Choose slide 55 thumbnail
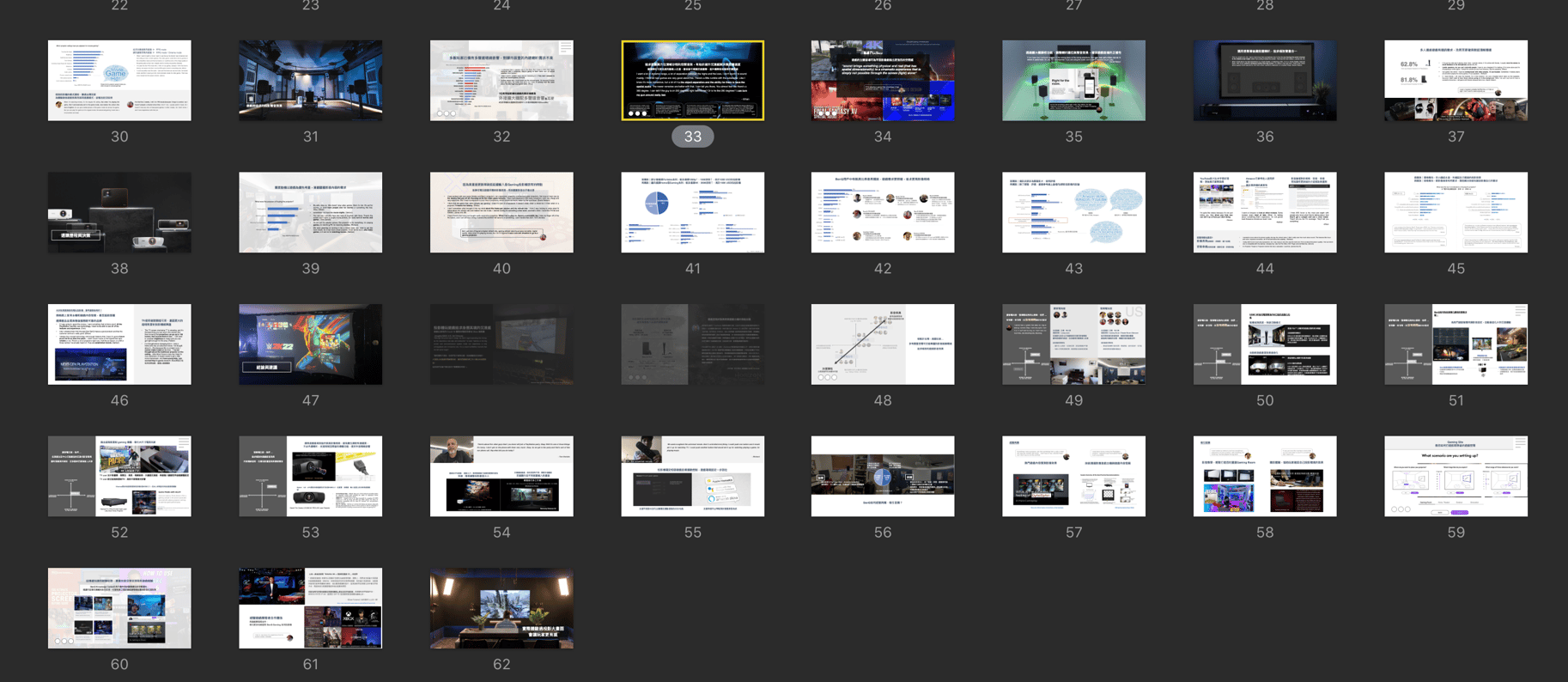 (x=693, y=476)
